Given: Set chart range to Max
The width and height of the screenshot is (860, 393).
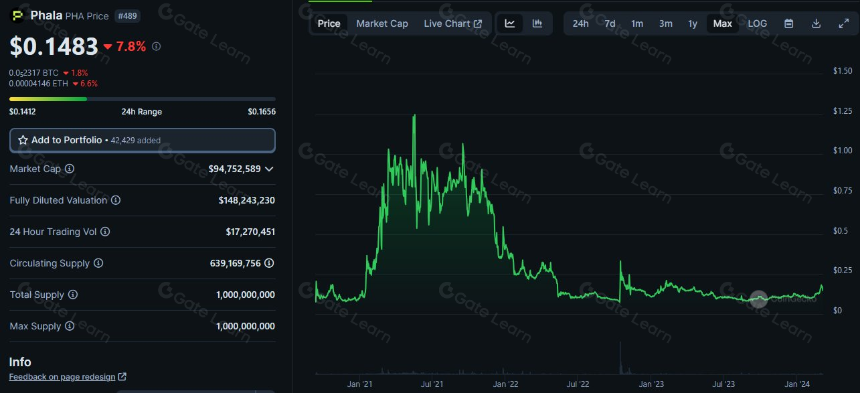Looking at the screenshot, I should (x=722, y=24).
